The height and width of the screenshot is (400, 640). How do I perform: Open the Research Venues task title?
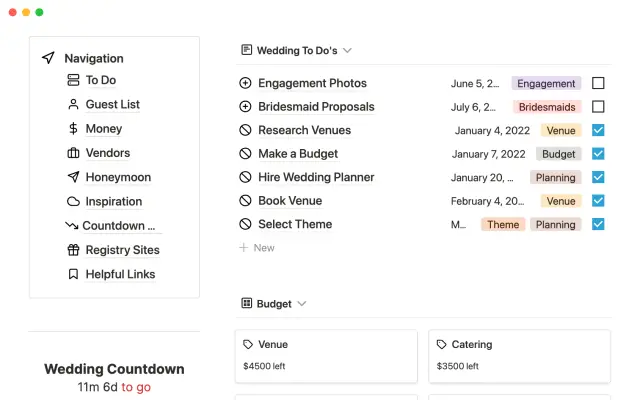pos(304,130)
